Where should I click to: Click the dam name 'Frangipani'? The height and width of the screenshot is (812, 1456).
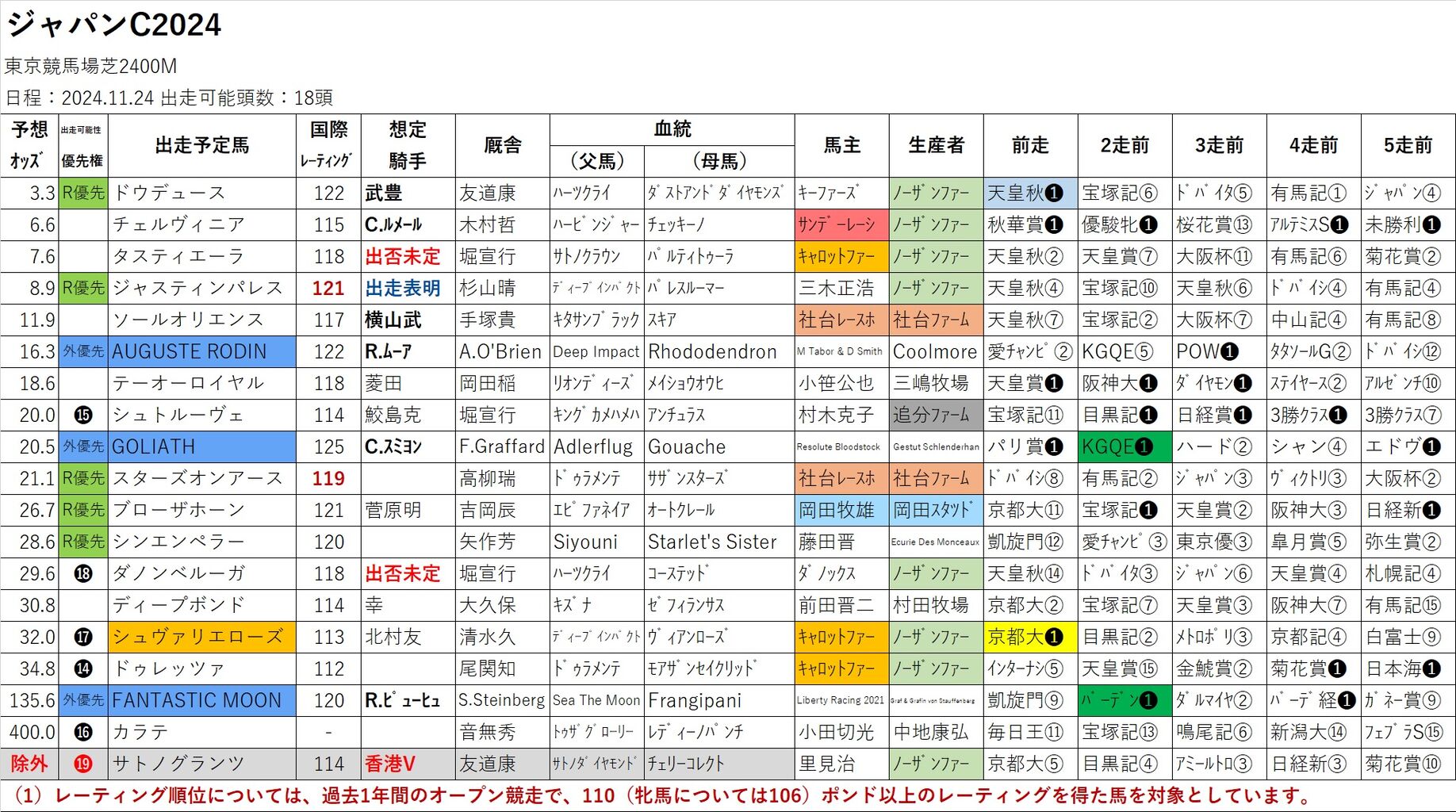(x=695, y=700)
